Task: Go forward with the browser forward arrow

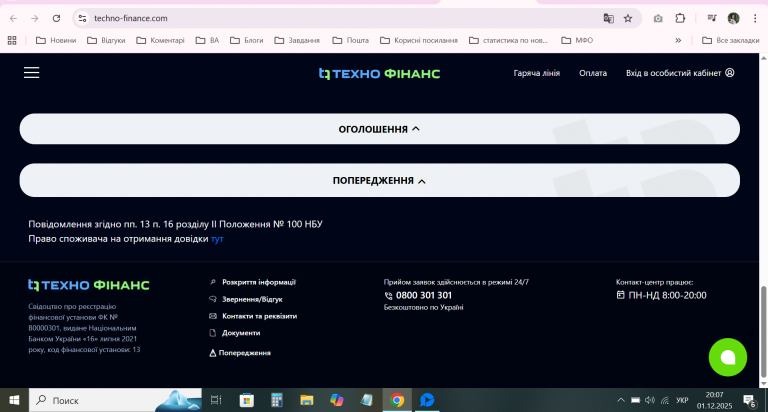Action: [x=34, y=18]
